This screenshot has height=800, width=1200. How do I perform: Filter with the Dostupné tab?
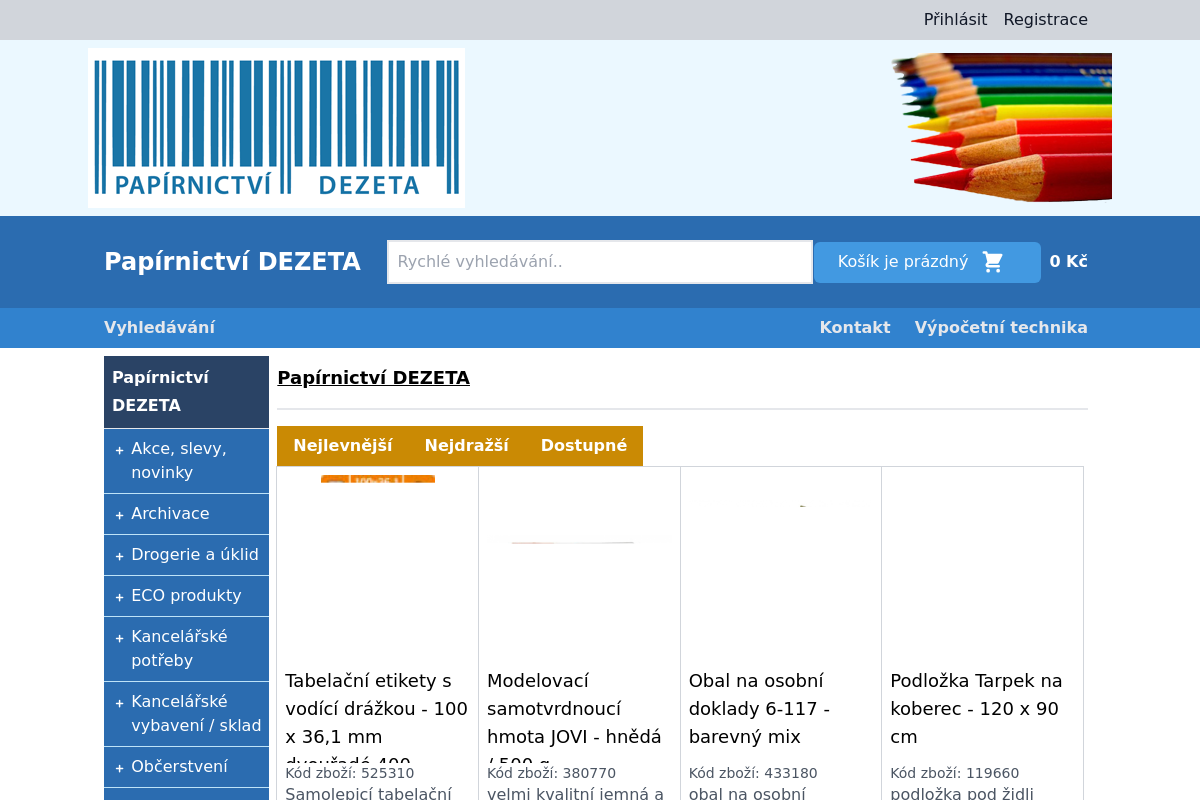[x=584, y=446]
